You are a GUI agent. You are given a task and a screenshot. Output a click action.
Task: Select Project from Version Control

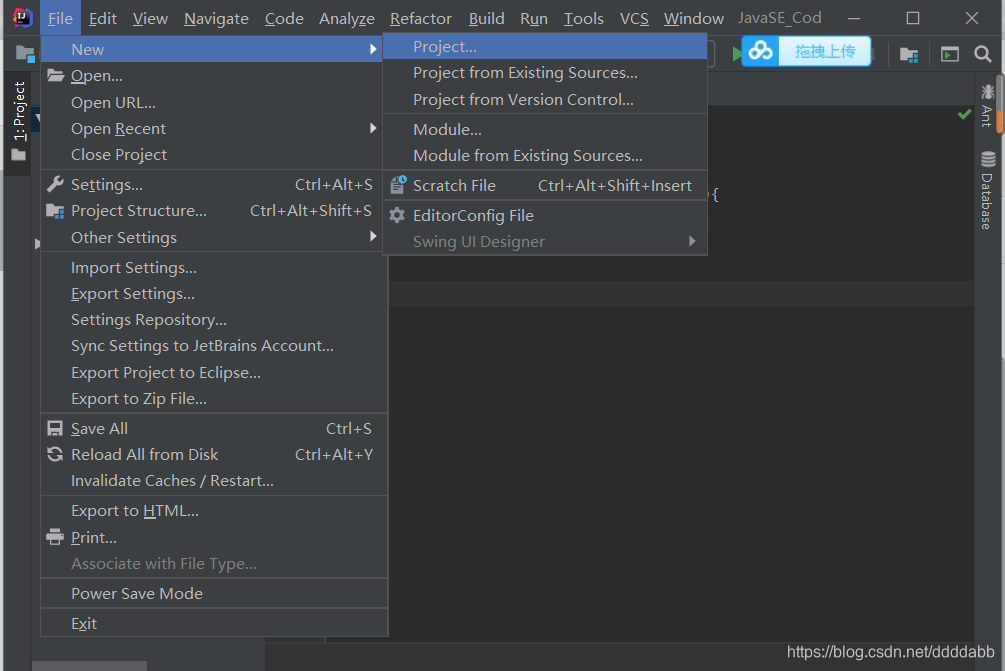pos(523,99)
